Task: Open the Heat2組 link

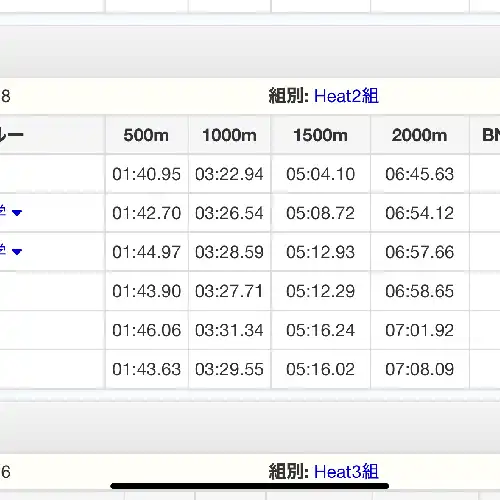Action: [x=346, y=96]
